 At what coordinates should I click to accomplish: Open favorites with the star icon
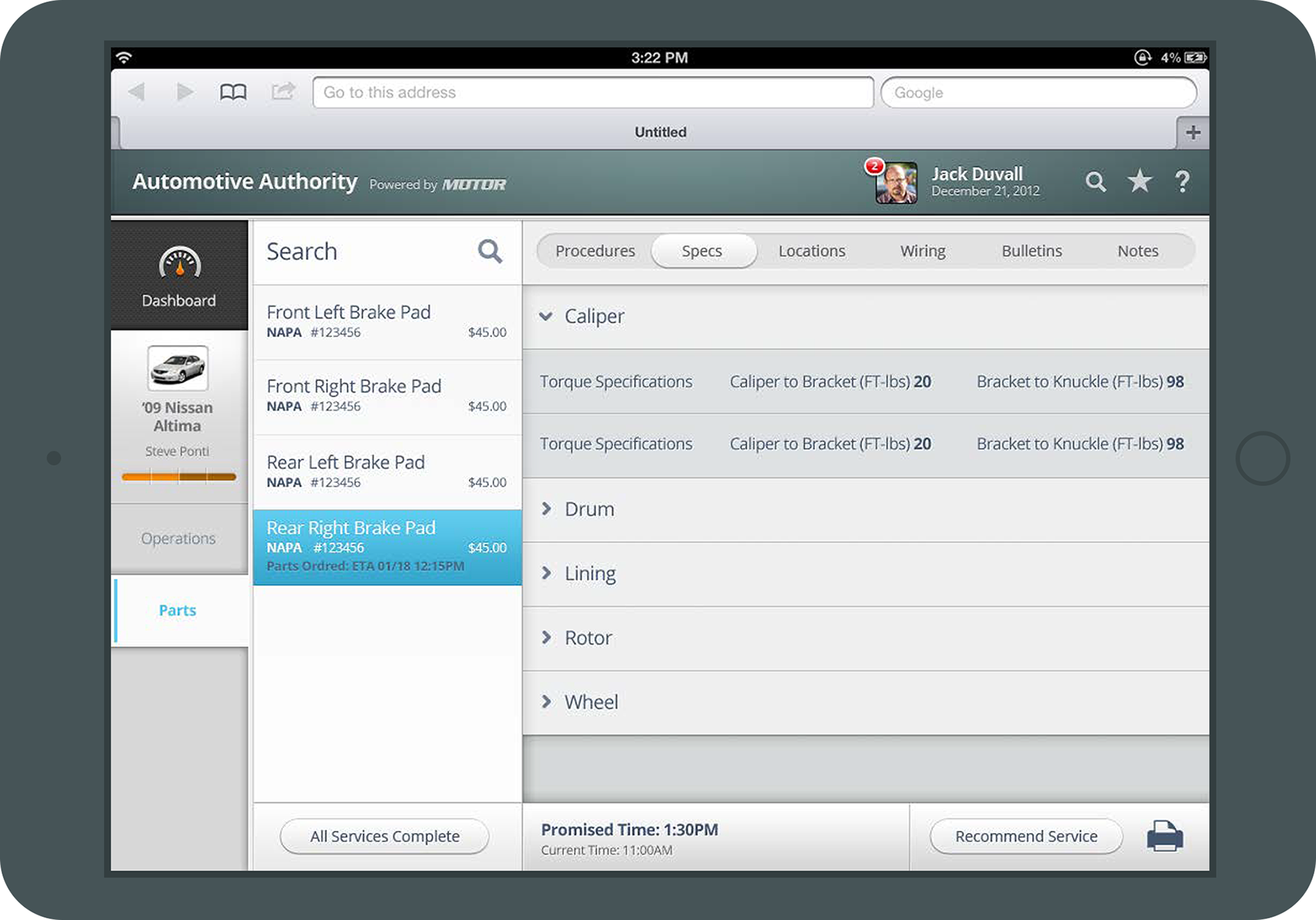(1139, 181)
